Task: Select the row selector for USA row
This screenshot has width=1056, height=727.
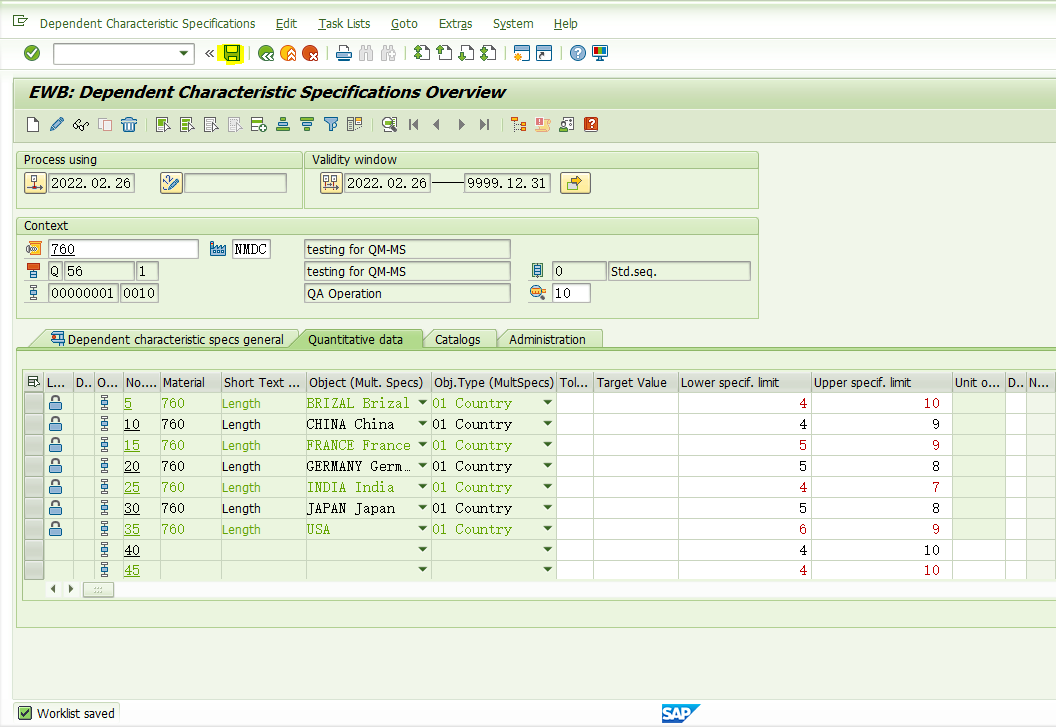Action: (34, 529)
